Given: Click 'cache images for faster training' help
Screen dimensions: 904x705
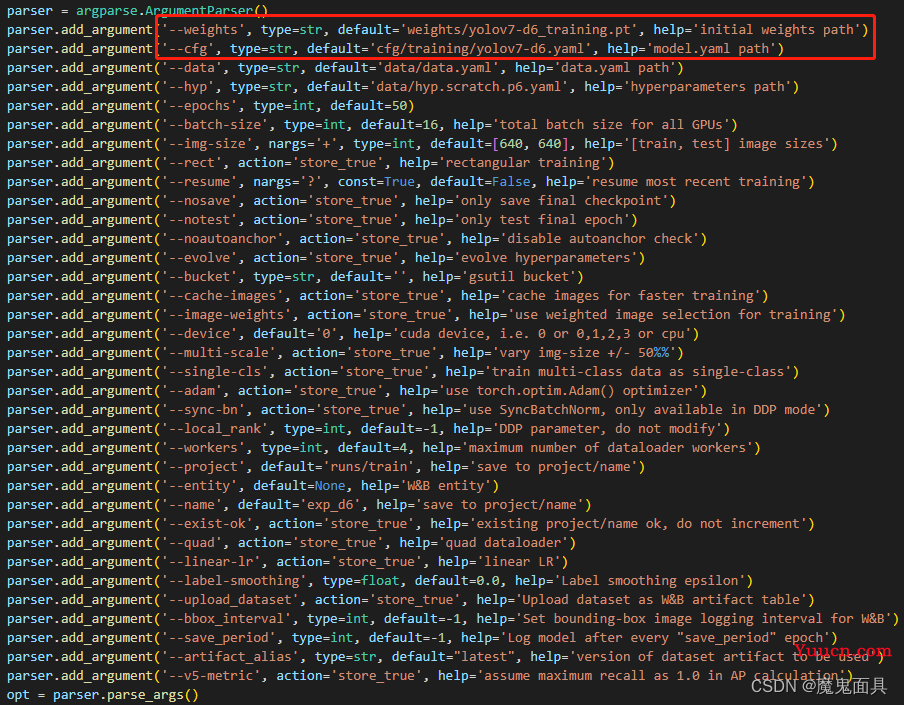Looking at the screenshot, I should tap(631, 296).
